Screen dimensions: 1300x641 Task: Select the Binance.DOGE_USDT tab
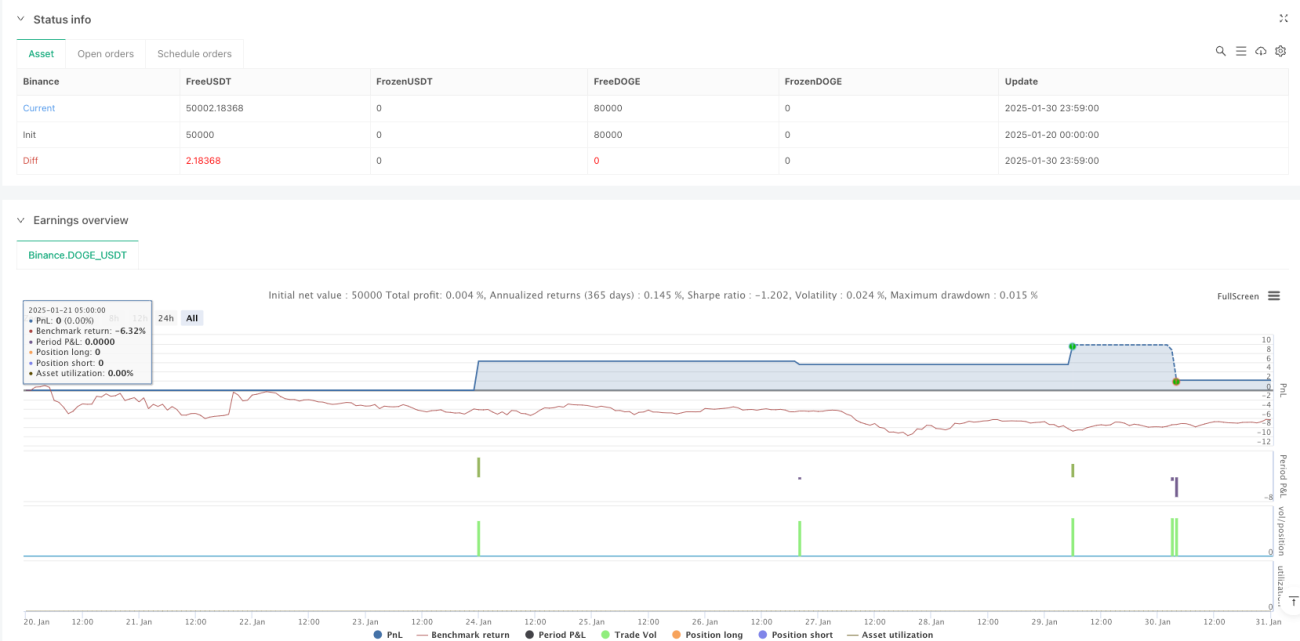coord(77,256)
